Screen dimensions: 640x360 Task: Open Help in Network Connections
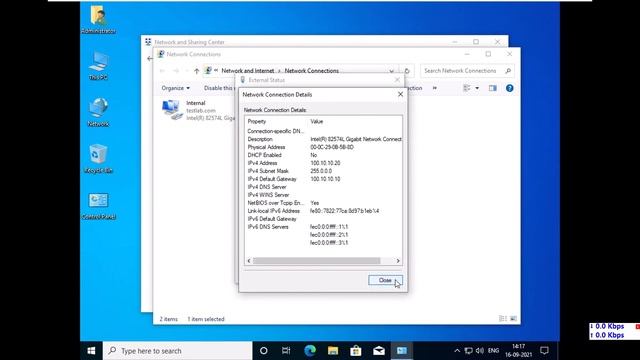click(x=509, y=88)
